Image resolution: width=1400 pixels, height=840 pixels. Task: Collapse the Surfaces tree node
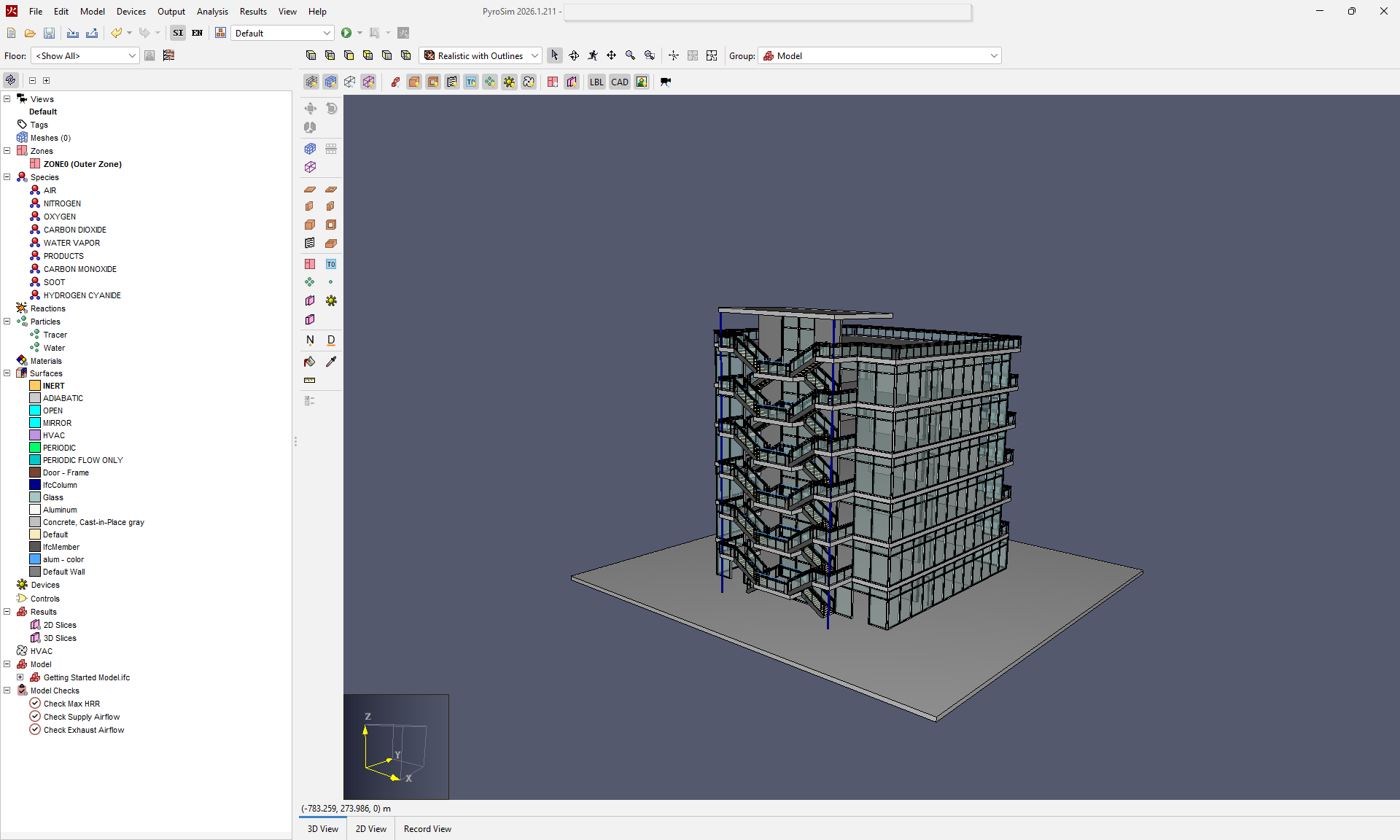[7, 373]
